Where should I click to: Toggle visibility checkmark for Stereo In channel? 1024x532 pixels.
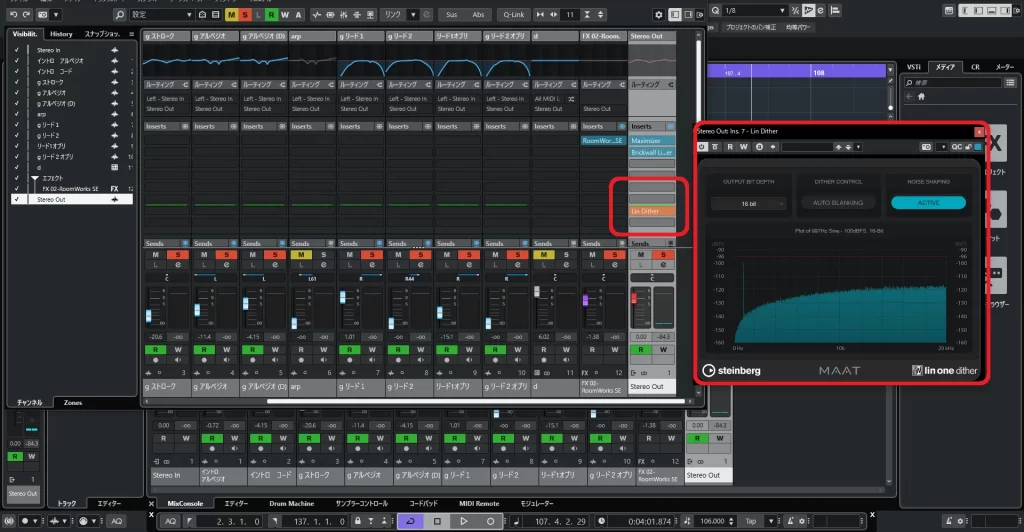click(16, 49)
